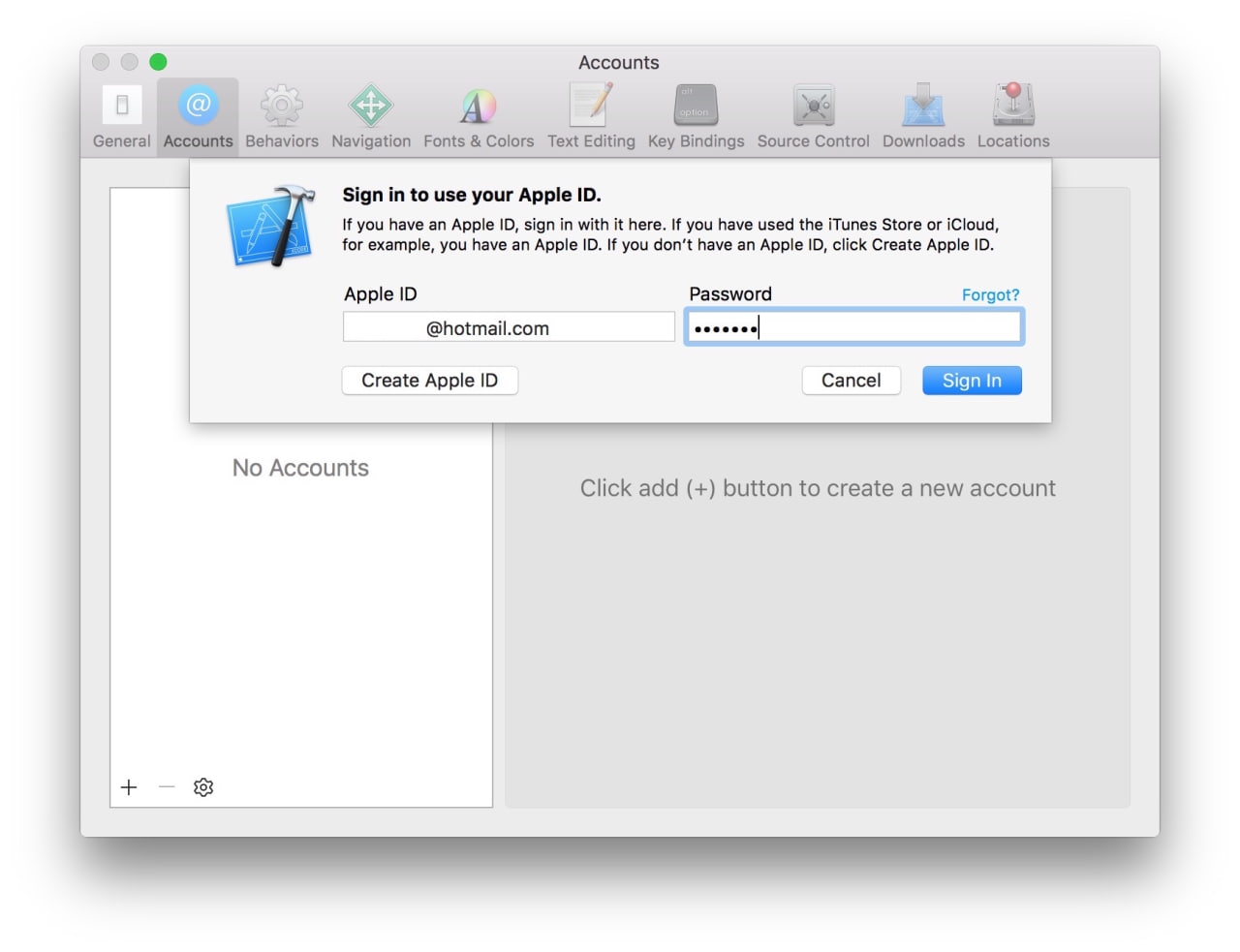Open Navigation preferences icon
The height and width of the screenshot is (952, 1240).
[x=371, y=106]
